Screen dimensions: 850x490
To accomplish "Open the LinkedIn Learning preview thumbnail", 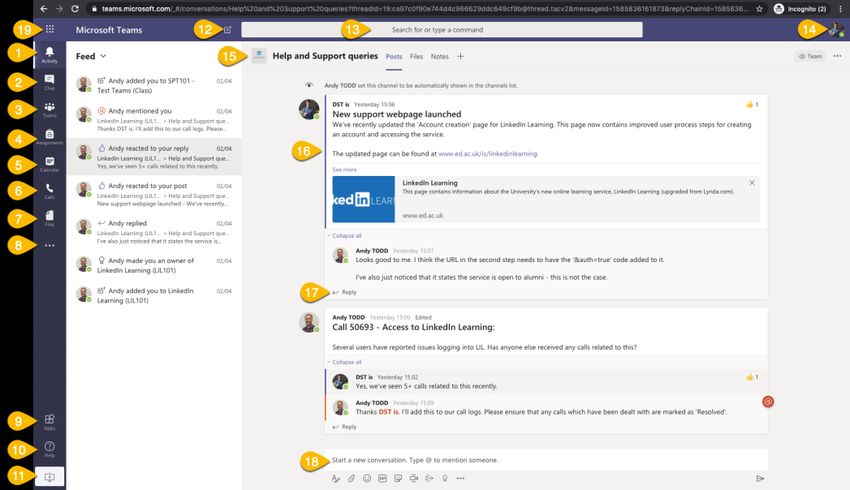I will point(363,199).
